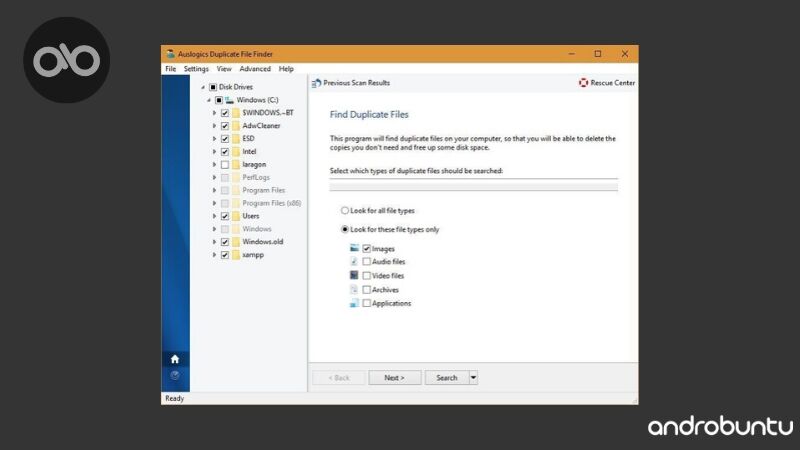800x450 pixels.
Task: Expand the Intel folder node
Action: click(214, 152)
